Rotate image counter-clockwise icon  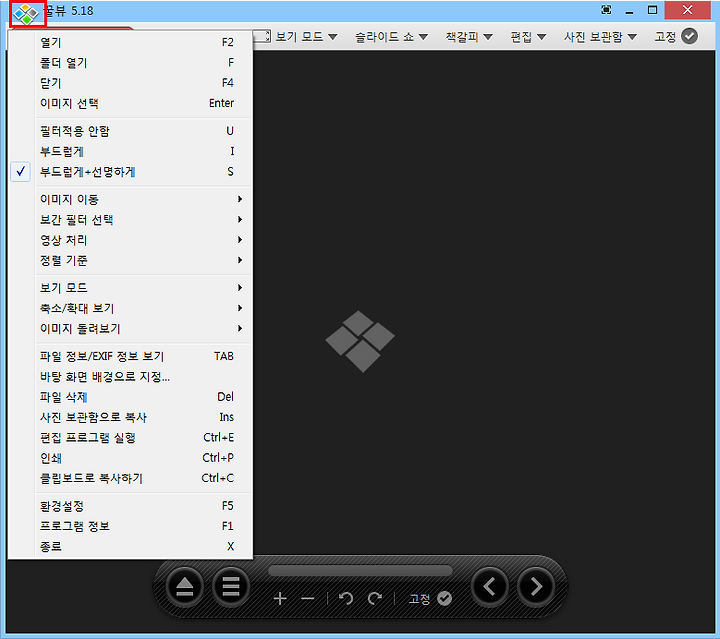(x=346, y=599)
